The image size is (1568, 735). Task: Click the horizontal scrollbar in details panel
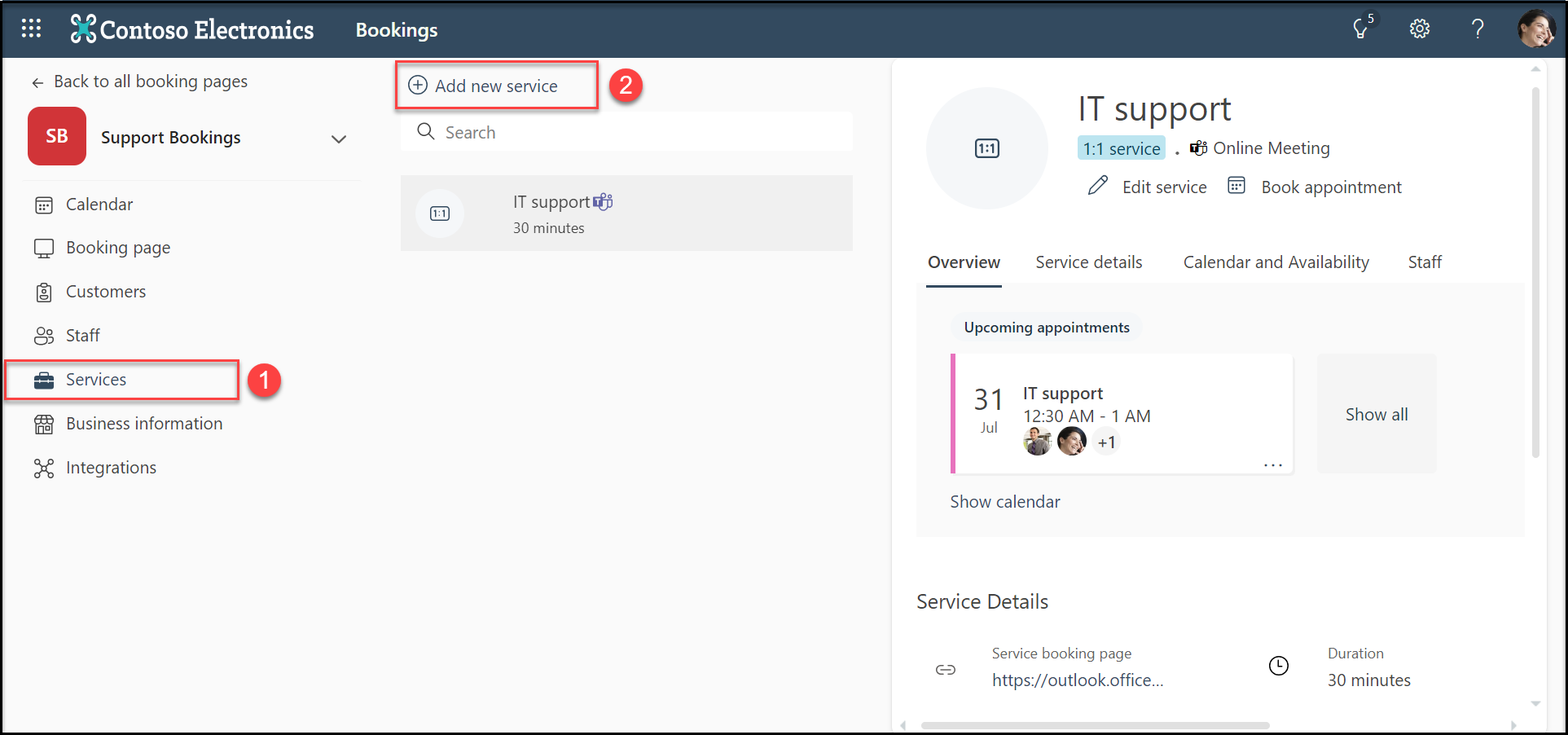[x=1094, y=725]
